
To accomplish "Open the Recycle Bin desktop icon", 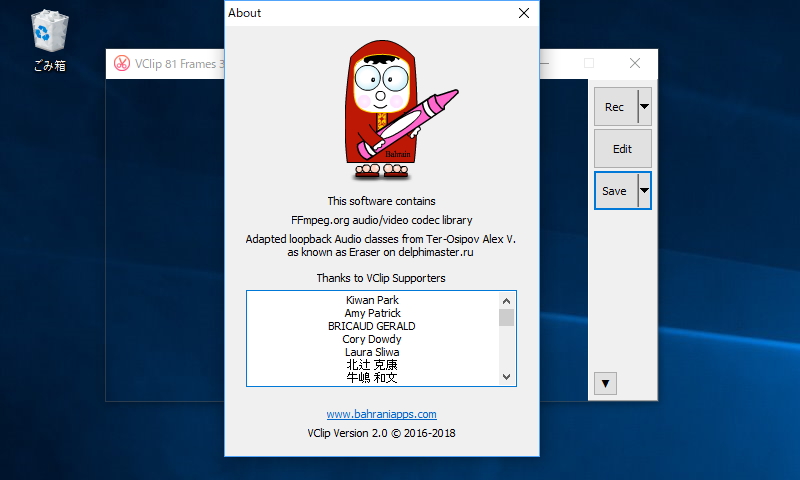I will (49, 41).
